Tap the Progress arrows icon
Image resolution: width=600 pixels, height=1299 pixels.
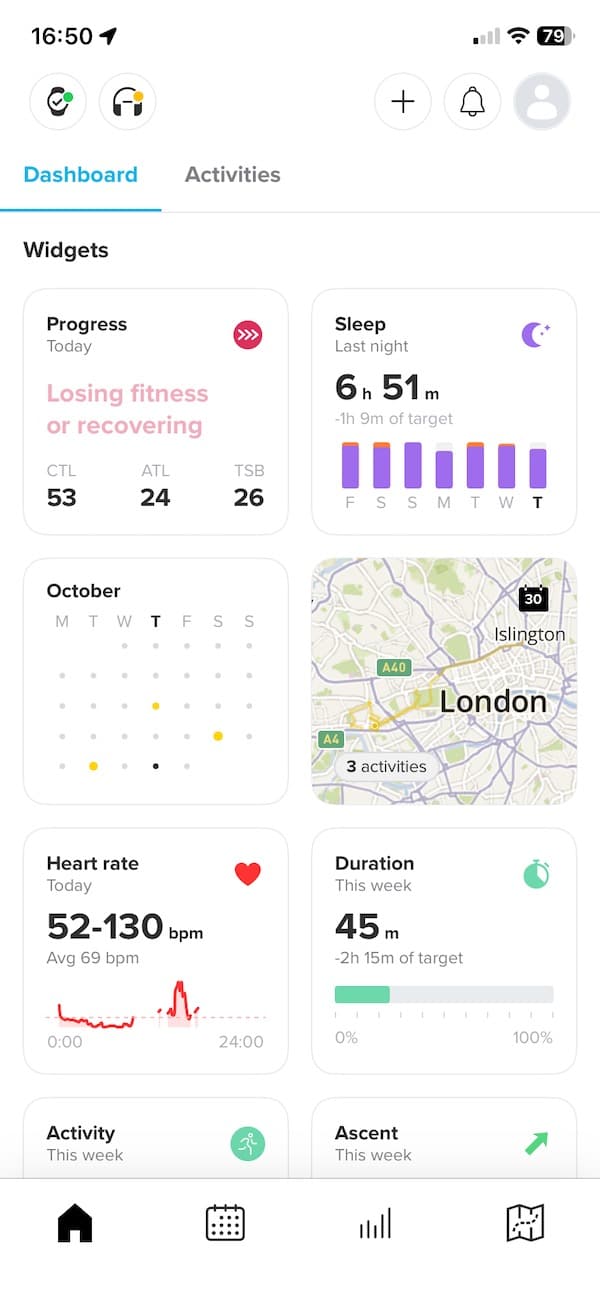[247, 335]
